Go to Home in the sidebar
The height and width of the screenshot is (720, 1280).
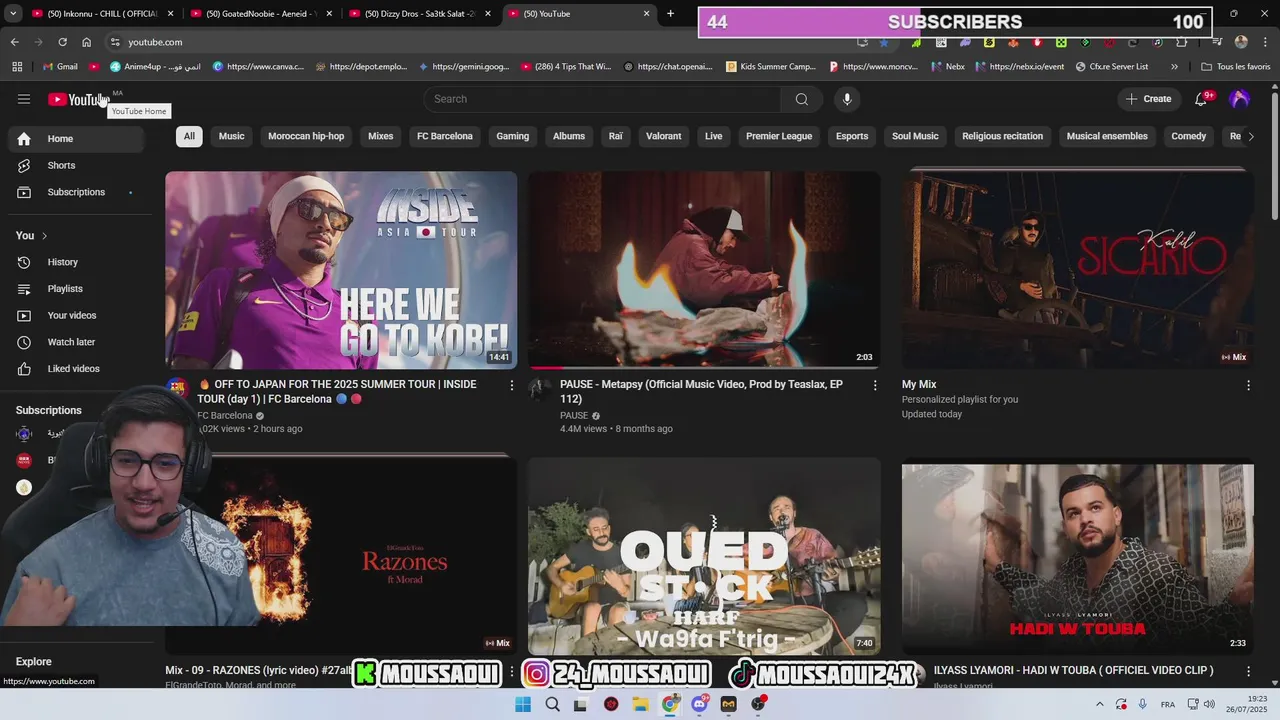pos(76,139)
